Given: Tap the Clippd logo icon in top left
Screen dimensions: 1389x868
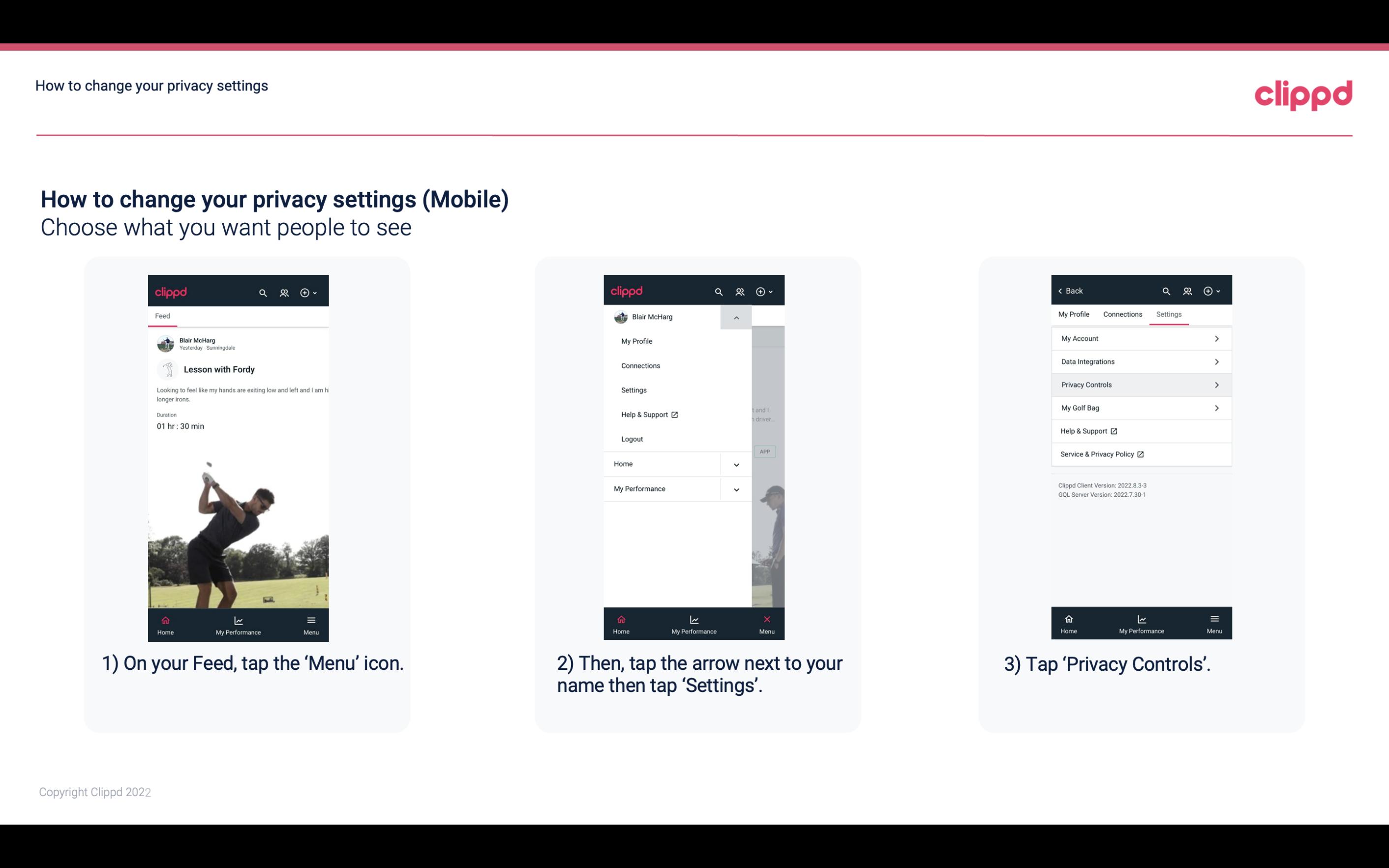Looking at the screenshot, I should [171, 291].
